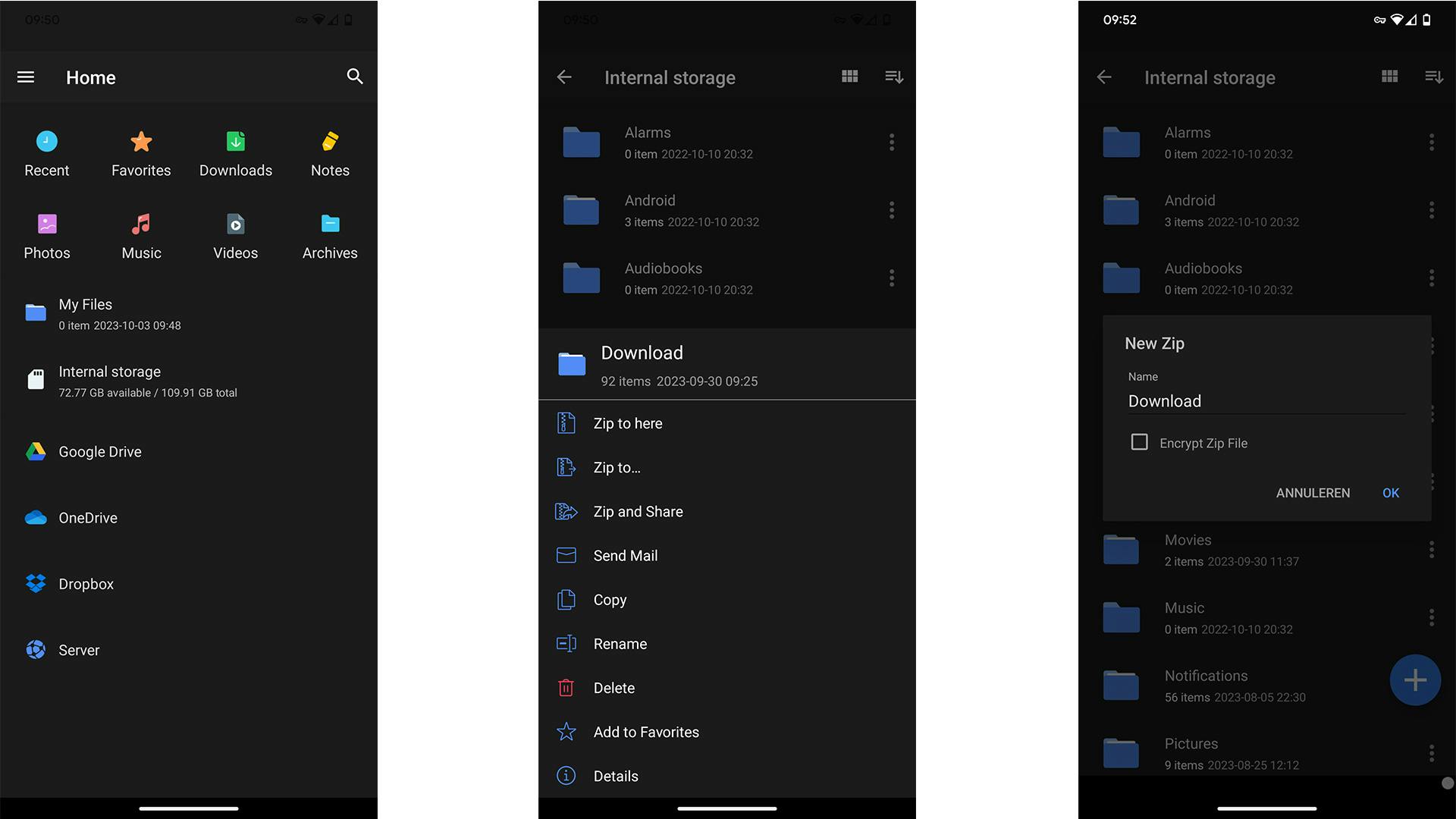Open Google Drive cloud storage
This screenshot has width=1456, height=819.
pos(99,452)
